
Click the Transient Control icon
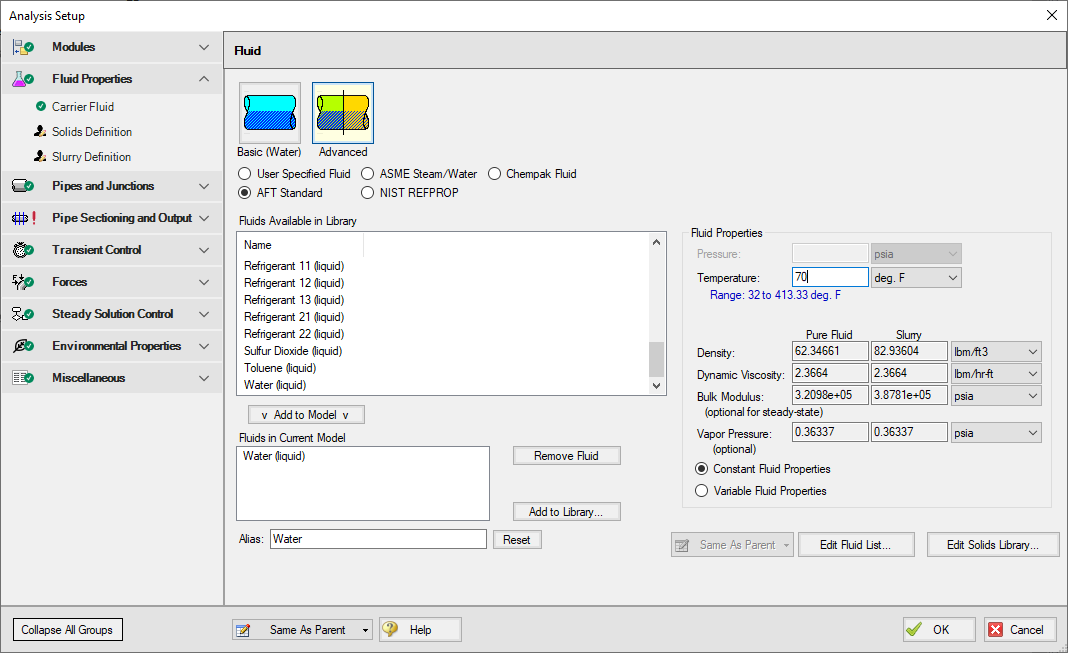pyautogui.click(x=24, y=250)
